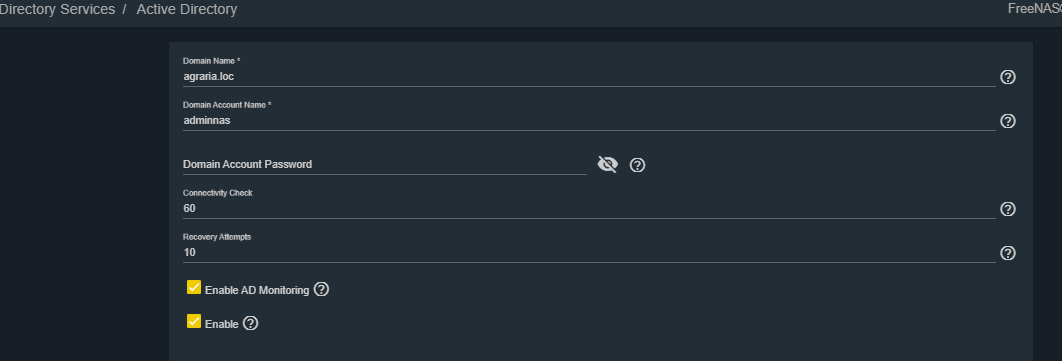This screenshot has height=361, width=1062.
Task: Open help for Domain Account Name field
Action: [x=1008, y=121]
